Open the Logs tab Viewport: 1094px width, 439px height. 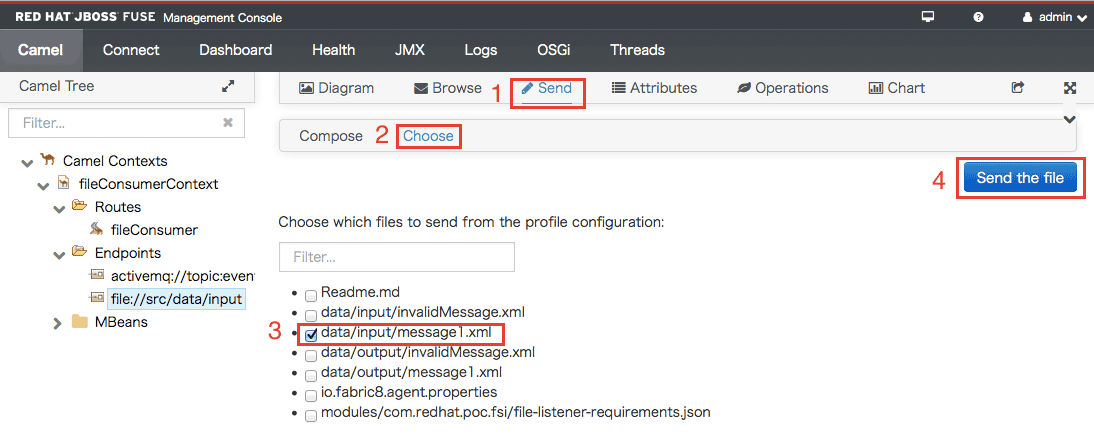[x=481, y=50]
